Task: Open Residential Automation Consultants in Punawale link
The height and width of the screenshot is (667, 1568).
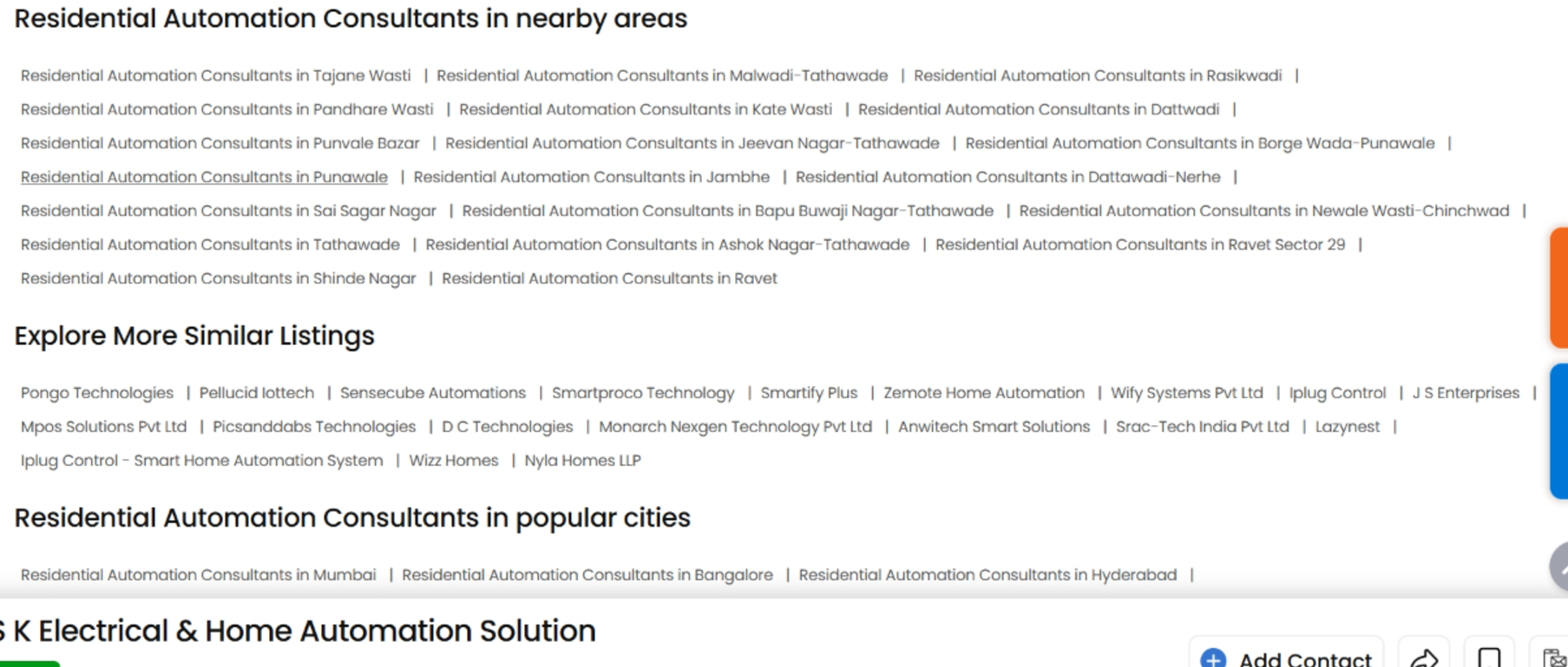Action: 204,177
